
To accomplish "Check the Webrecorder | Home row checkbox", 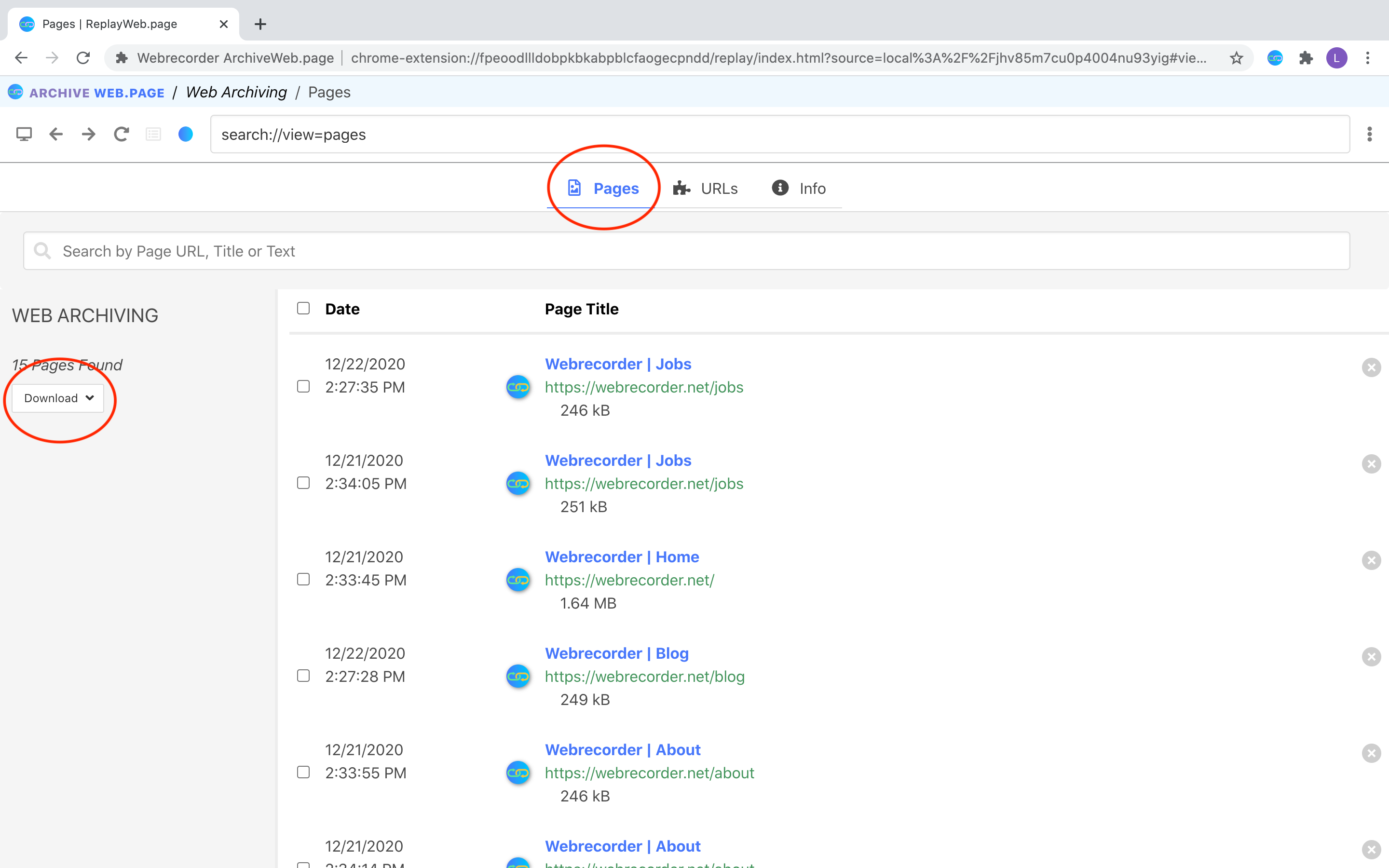I will click(x=303, y=579).
